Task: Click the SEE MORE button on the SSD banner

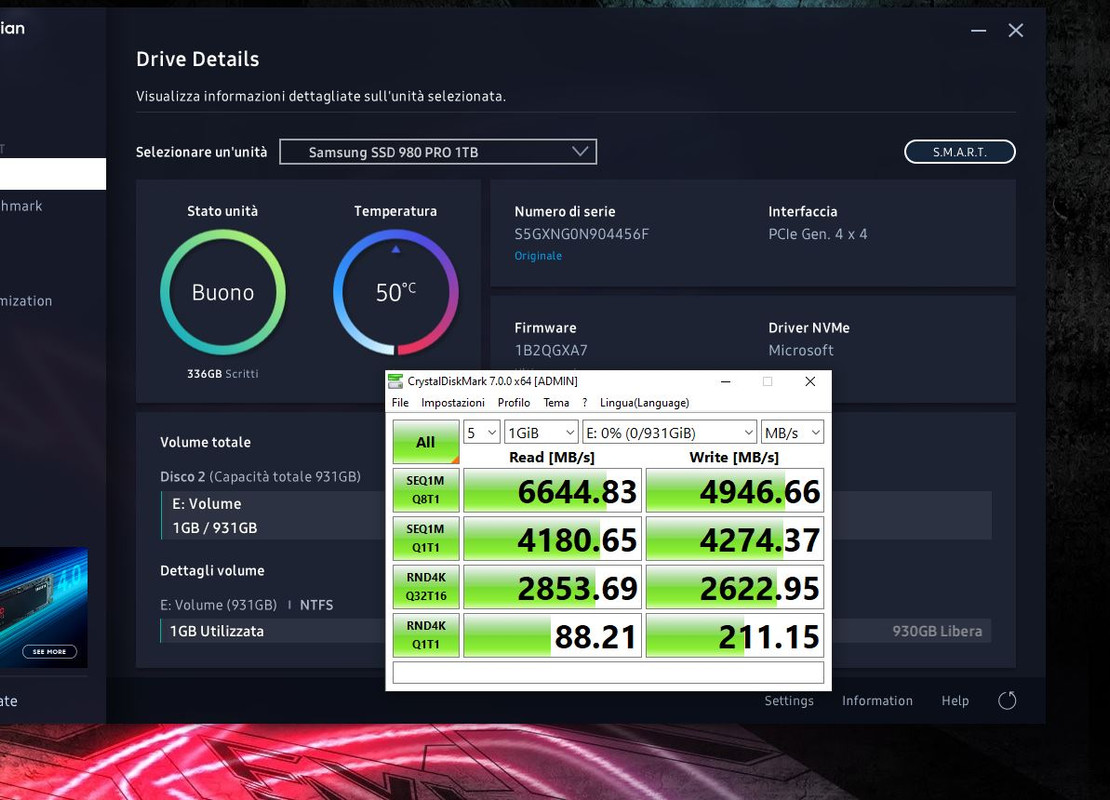Action: [50, 651]
